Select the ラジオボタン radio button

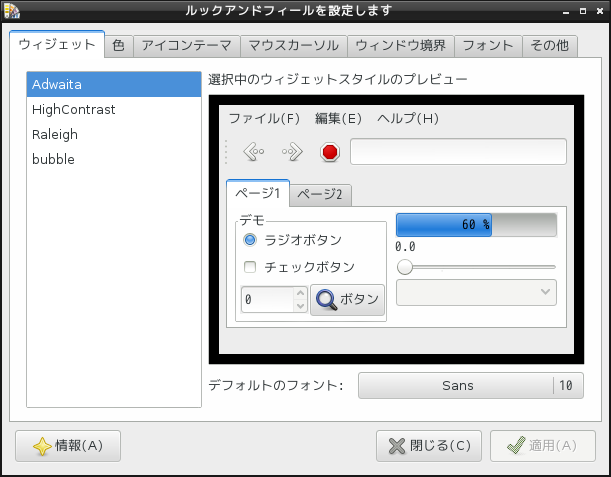(250, 240)
